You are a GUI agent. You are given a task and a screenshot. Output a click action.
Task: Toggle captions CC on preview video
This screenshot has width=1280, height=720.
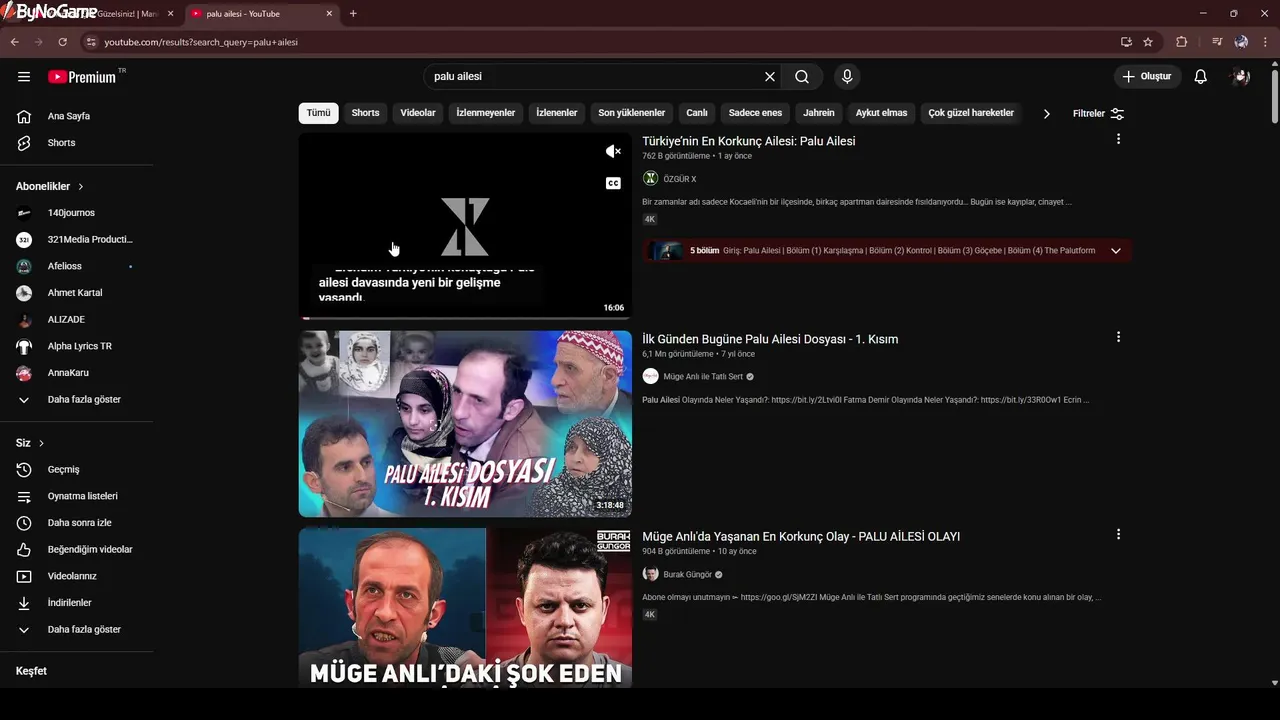pos(613,183)
